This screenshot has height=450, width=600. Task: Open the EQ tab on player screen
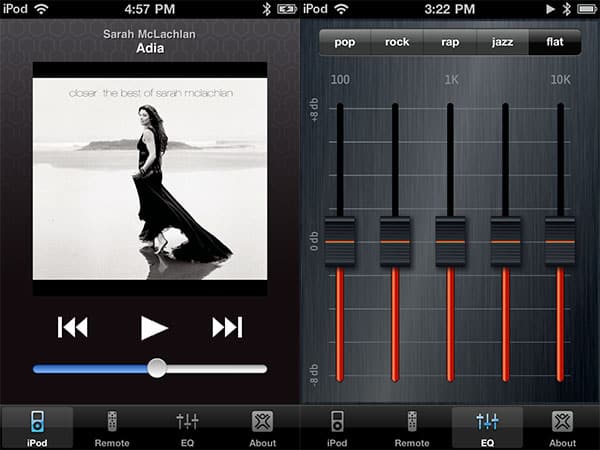pyautogui.click(x=187, y=428)
